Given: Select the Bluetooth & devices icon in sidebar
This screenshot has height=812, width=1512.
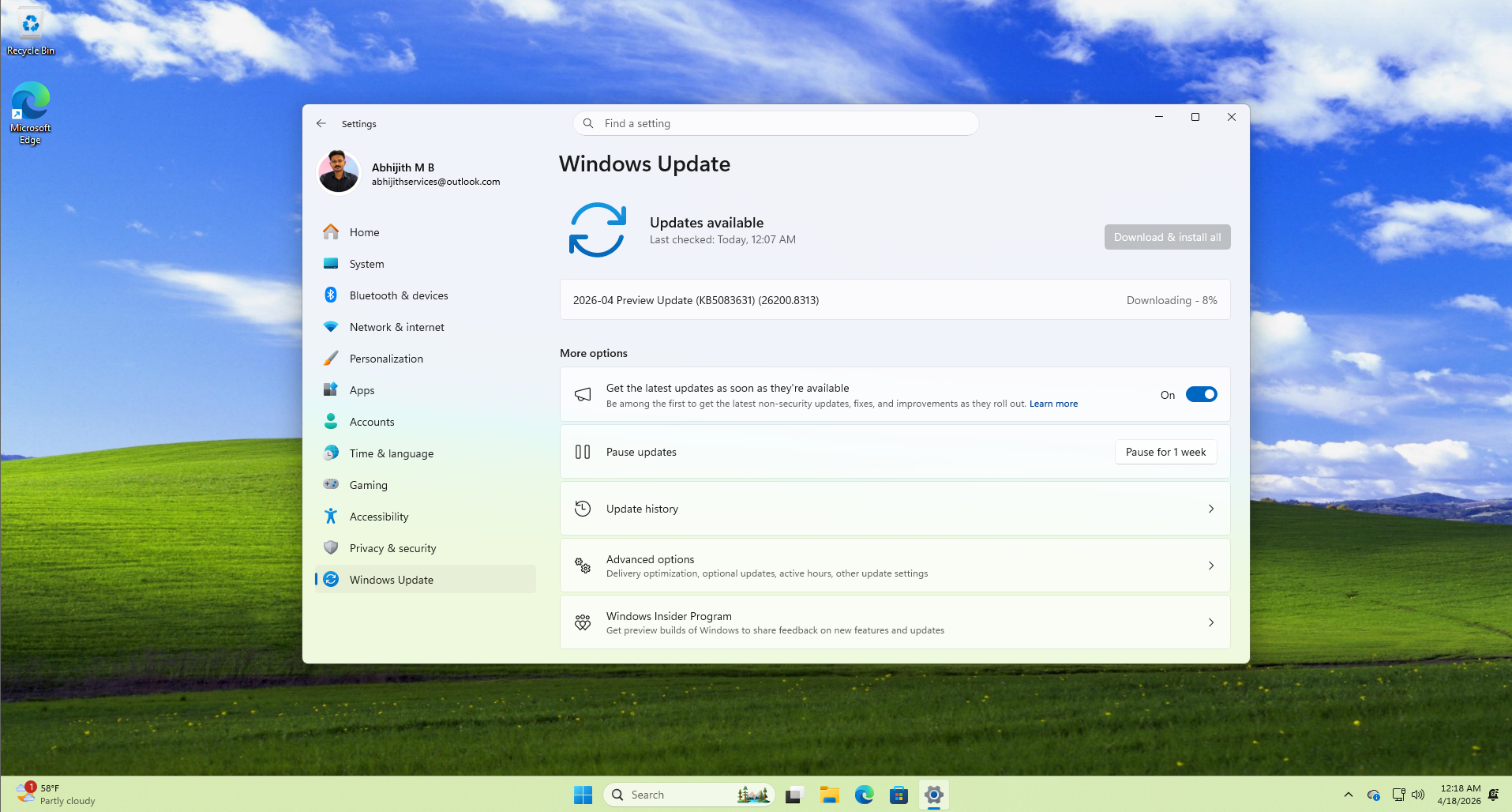Looking at the screenshot, I should pos(331,295).
